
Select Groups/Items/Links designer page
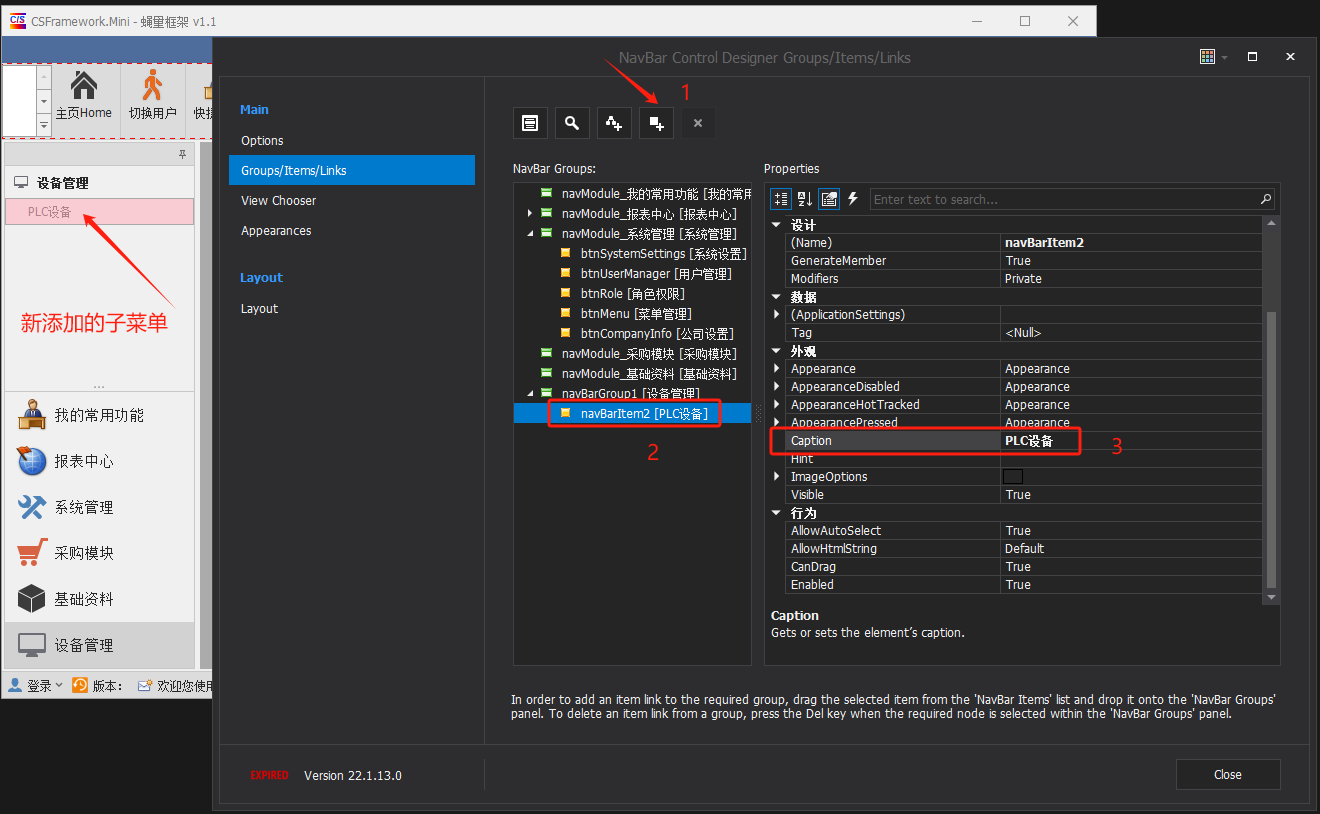coord(351,170)
